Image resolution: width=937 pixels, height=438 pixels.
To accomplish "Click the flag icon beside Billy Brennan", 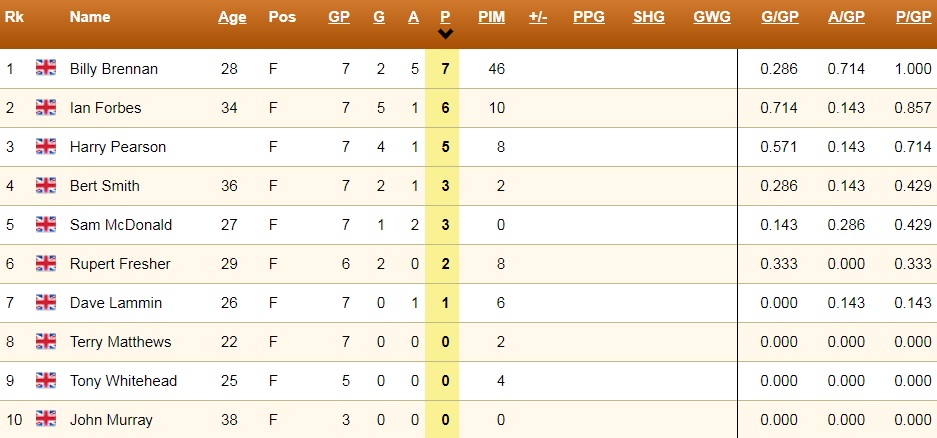I will pyautogui.click(x=46, y=68).
